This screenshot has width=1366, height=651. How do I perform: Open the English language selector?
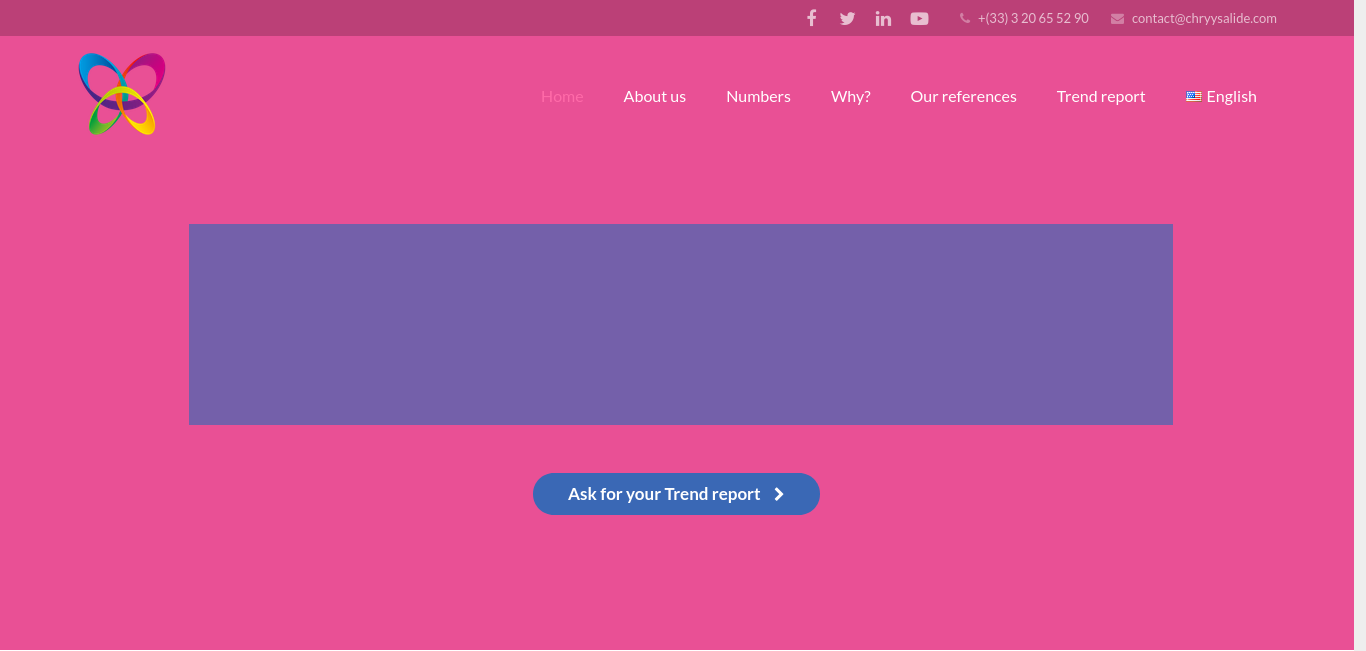coord(1221,96)
